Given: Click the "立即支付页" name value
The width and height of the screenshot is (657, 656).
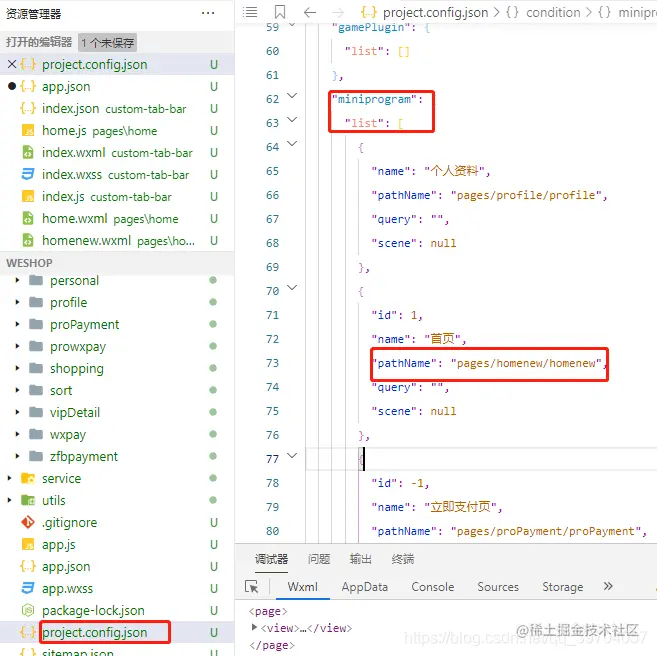Looking at the screenshot, I should [460, 507].
